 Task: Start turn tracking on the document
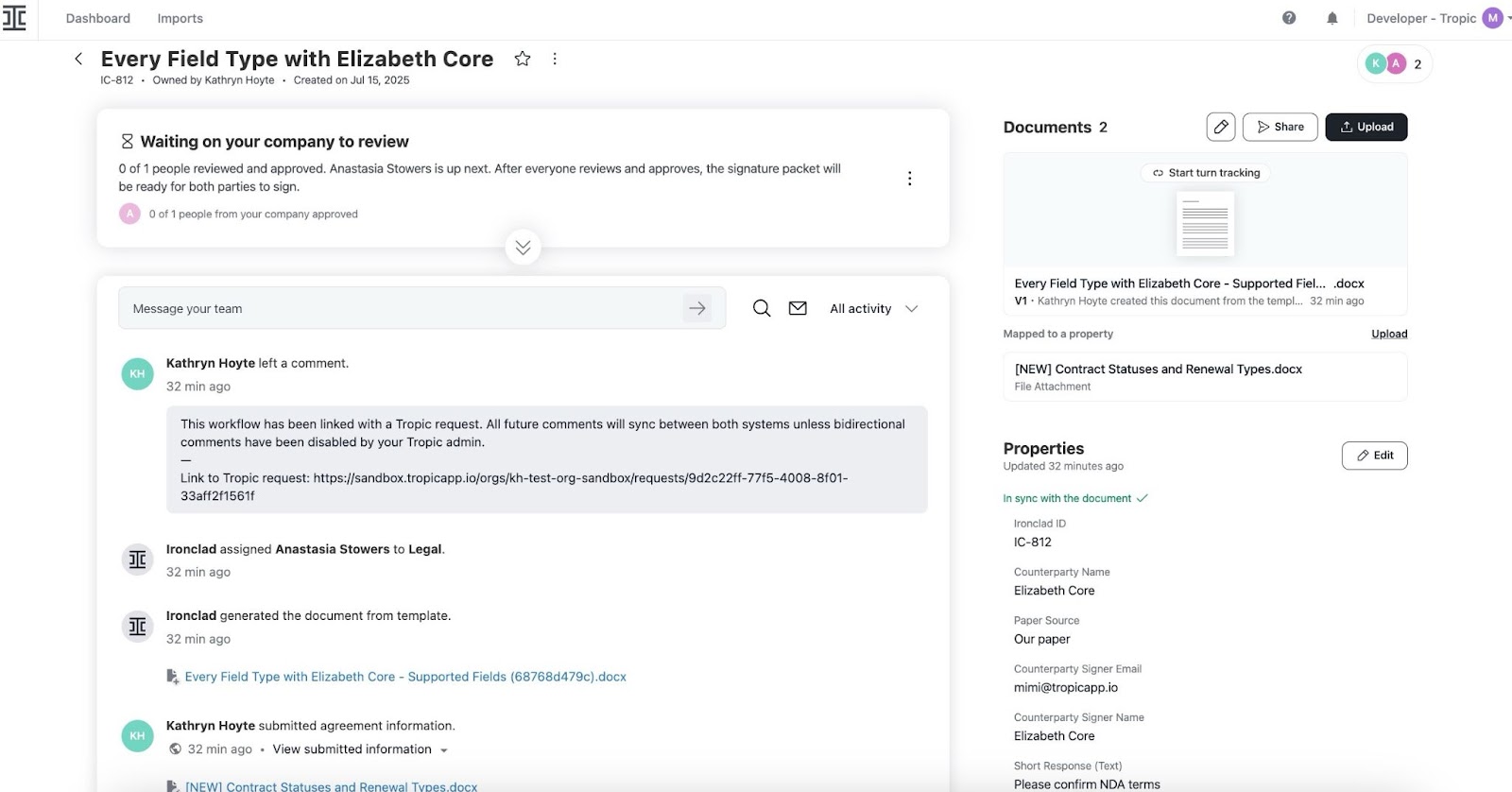point(1206,173)
